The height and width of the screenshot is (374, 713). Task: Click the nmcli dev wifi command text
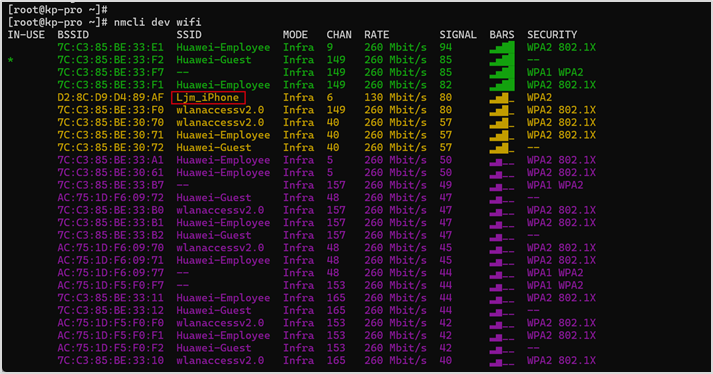pos(157,22)
